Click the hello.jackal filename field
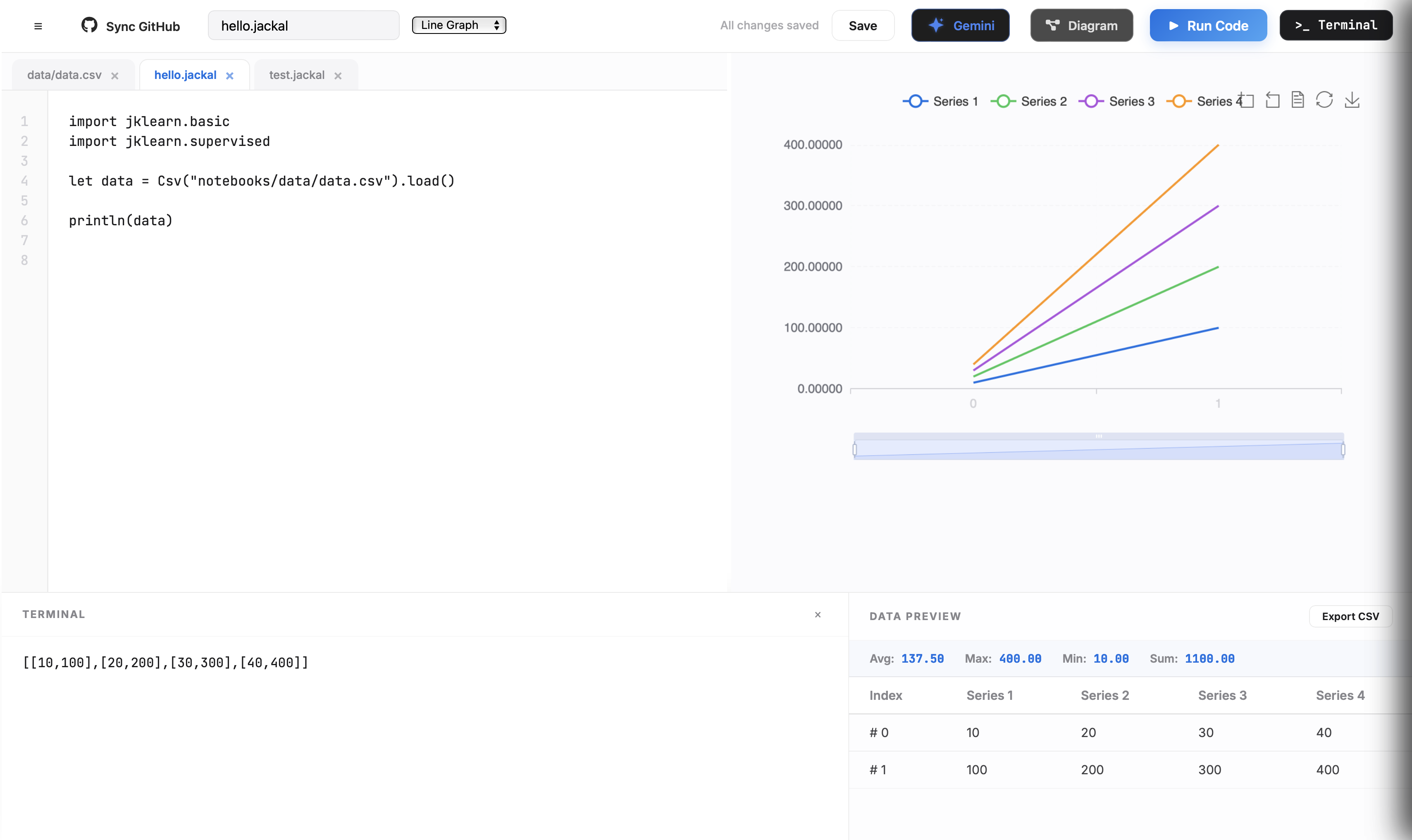 303,26
